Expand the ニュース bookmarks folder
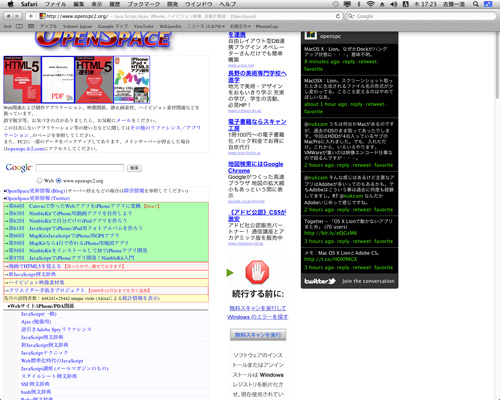 point(206,26)
